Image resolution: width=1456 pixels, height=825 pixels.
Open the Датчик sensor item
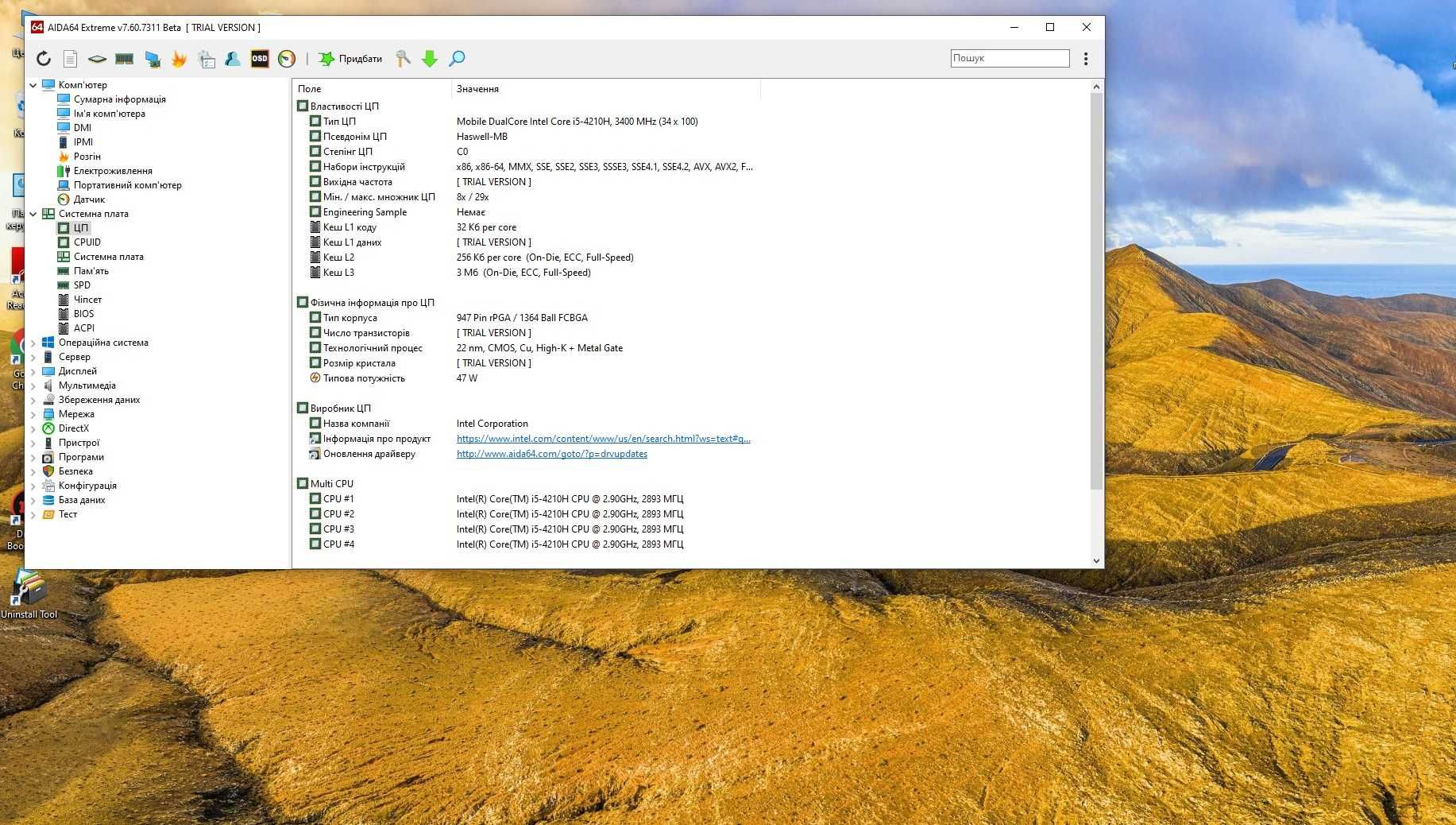click(x=89, y=199)
